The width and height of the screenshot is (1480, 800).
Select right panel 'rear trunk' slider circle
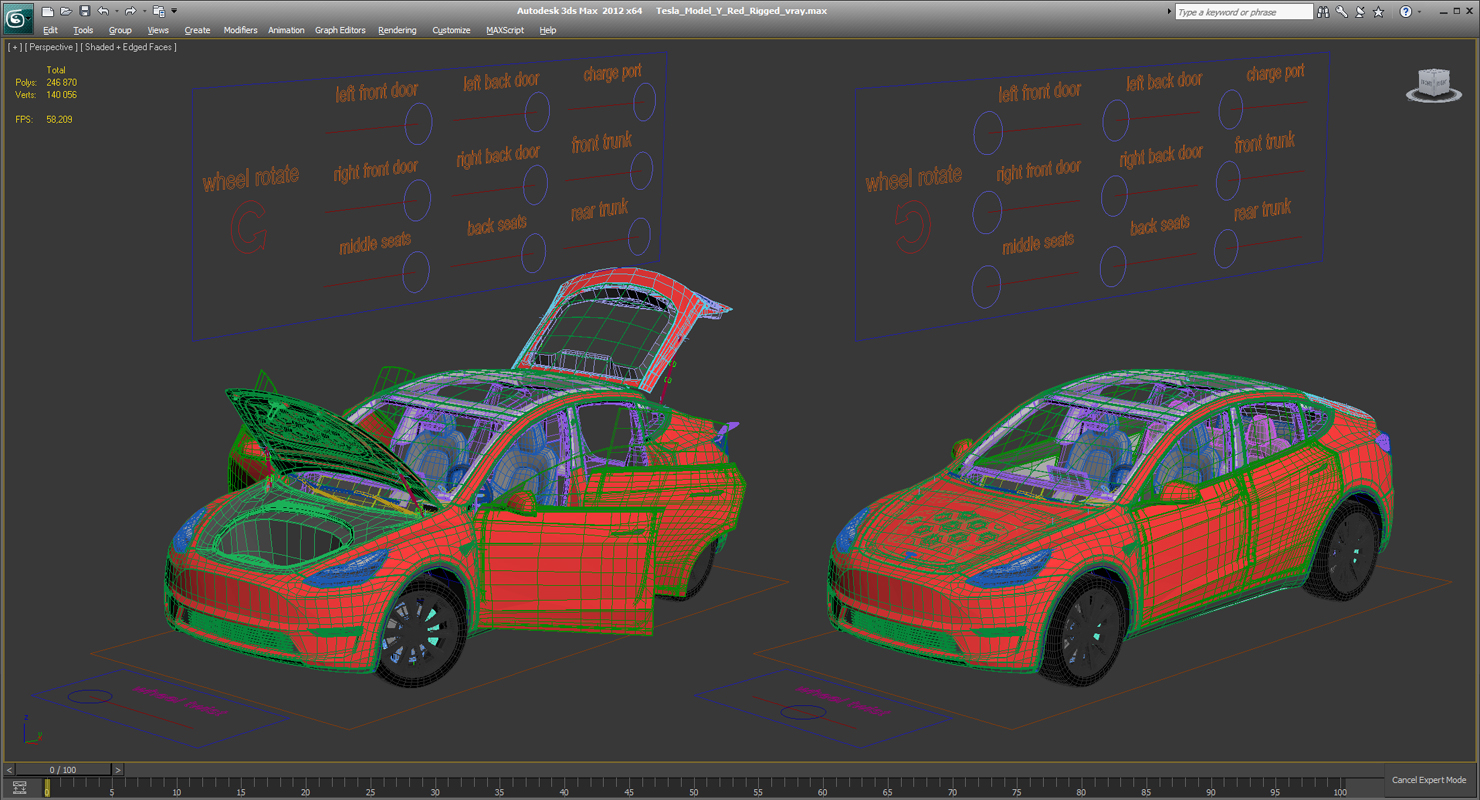pos(1226,249)
